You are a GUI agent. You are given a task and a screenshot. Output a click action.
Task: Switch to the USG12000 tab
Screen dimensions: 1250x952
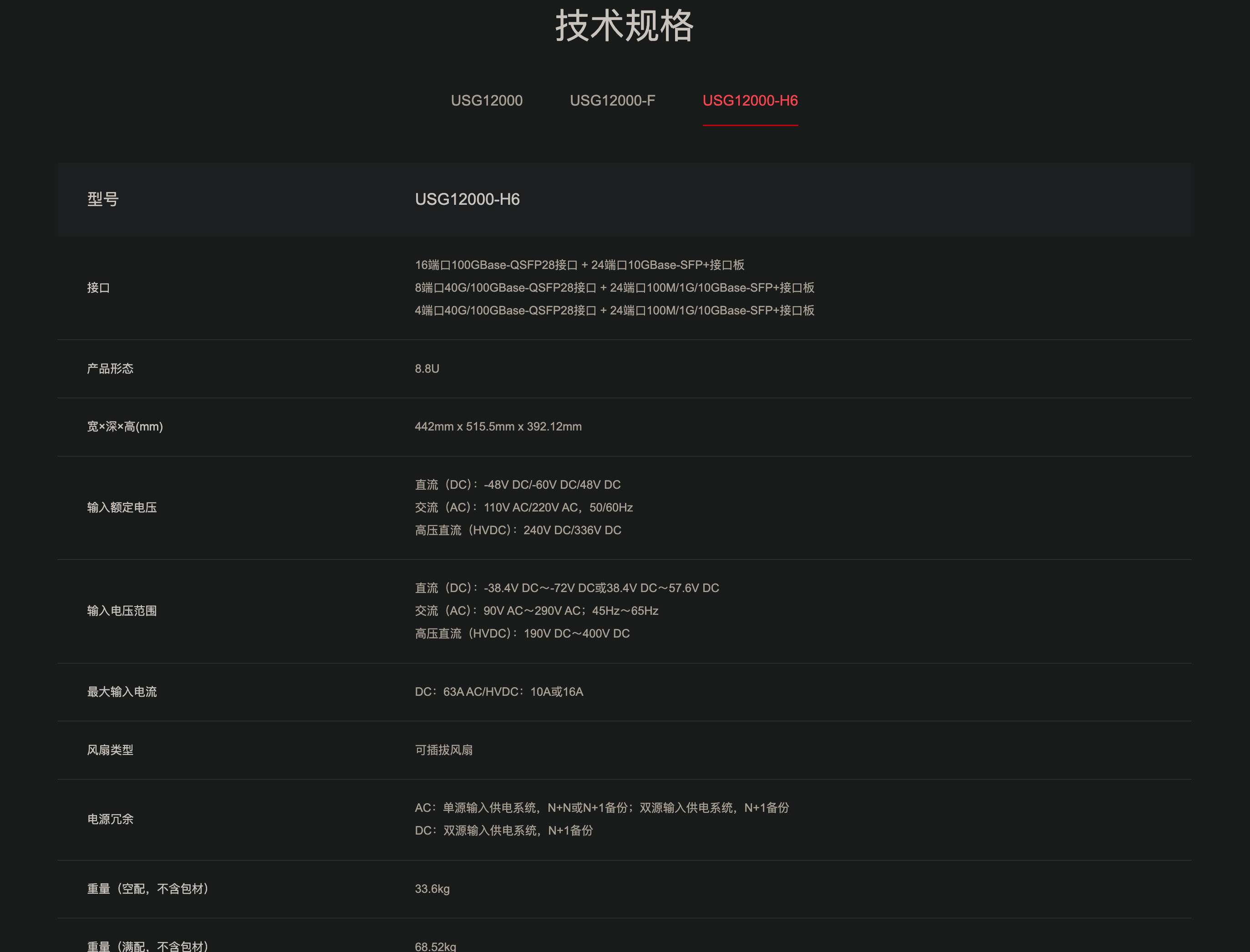pos(487,100)
